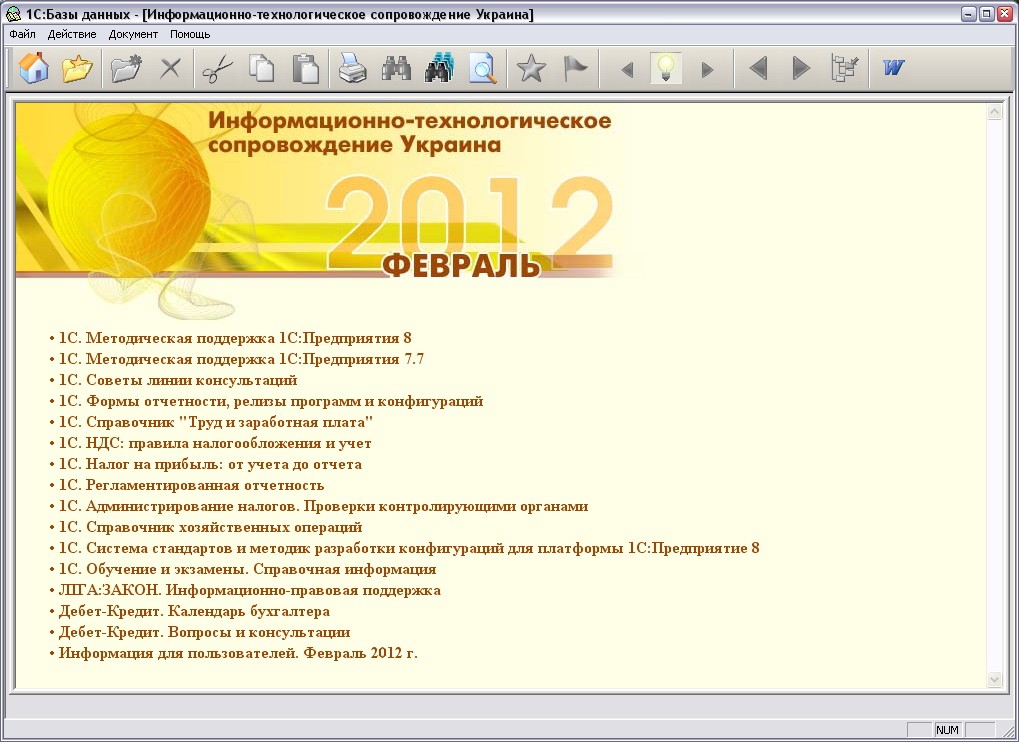Open Обучение и экзамены link
The height and width of the screenshot is (742, 1019).
248,569
